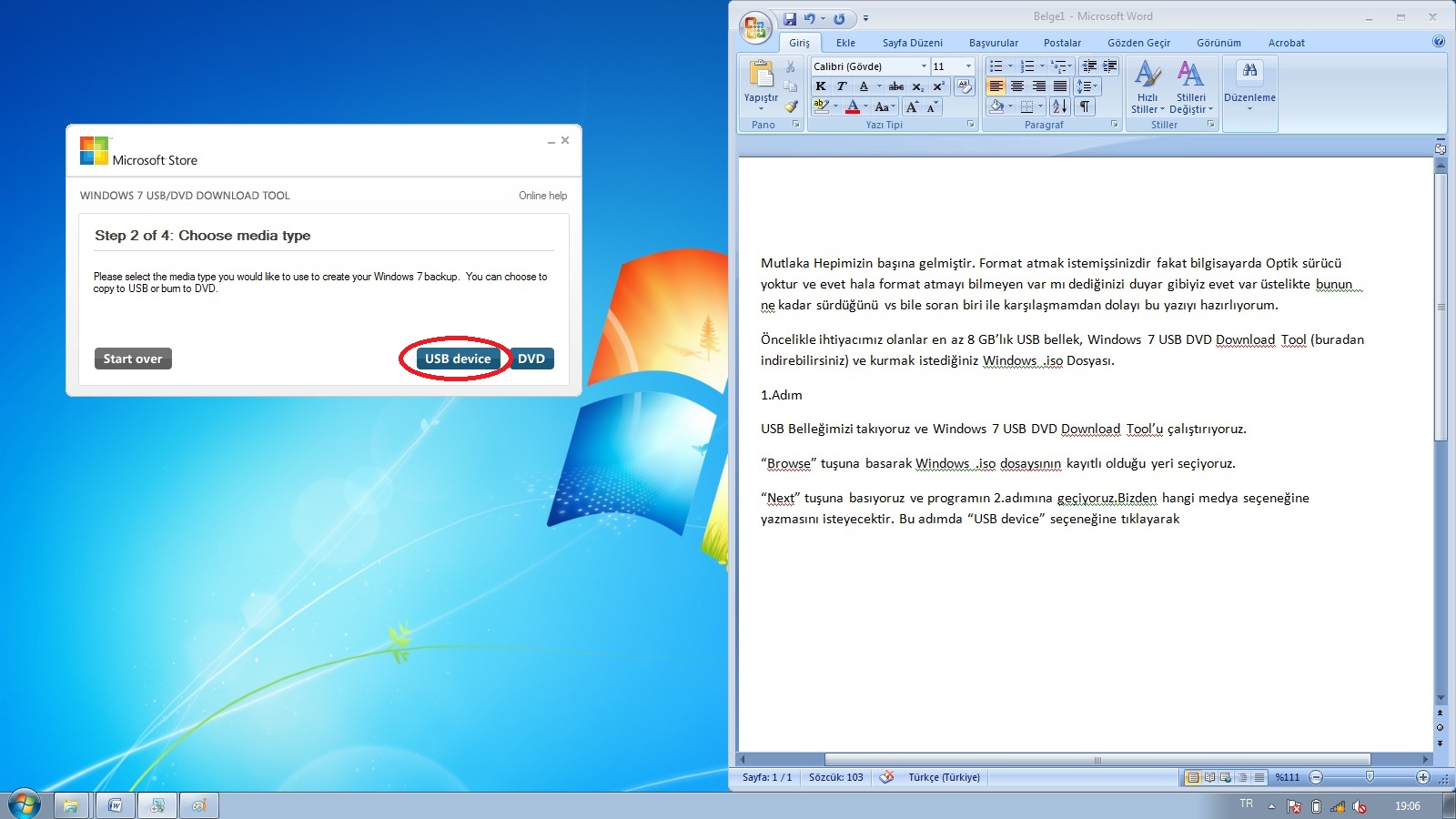Justify the paragraph text

[x=1060, y=86]
